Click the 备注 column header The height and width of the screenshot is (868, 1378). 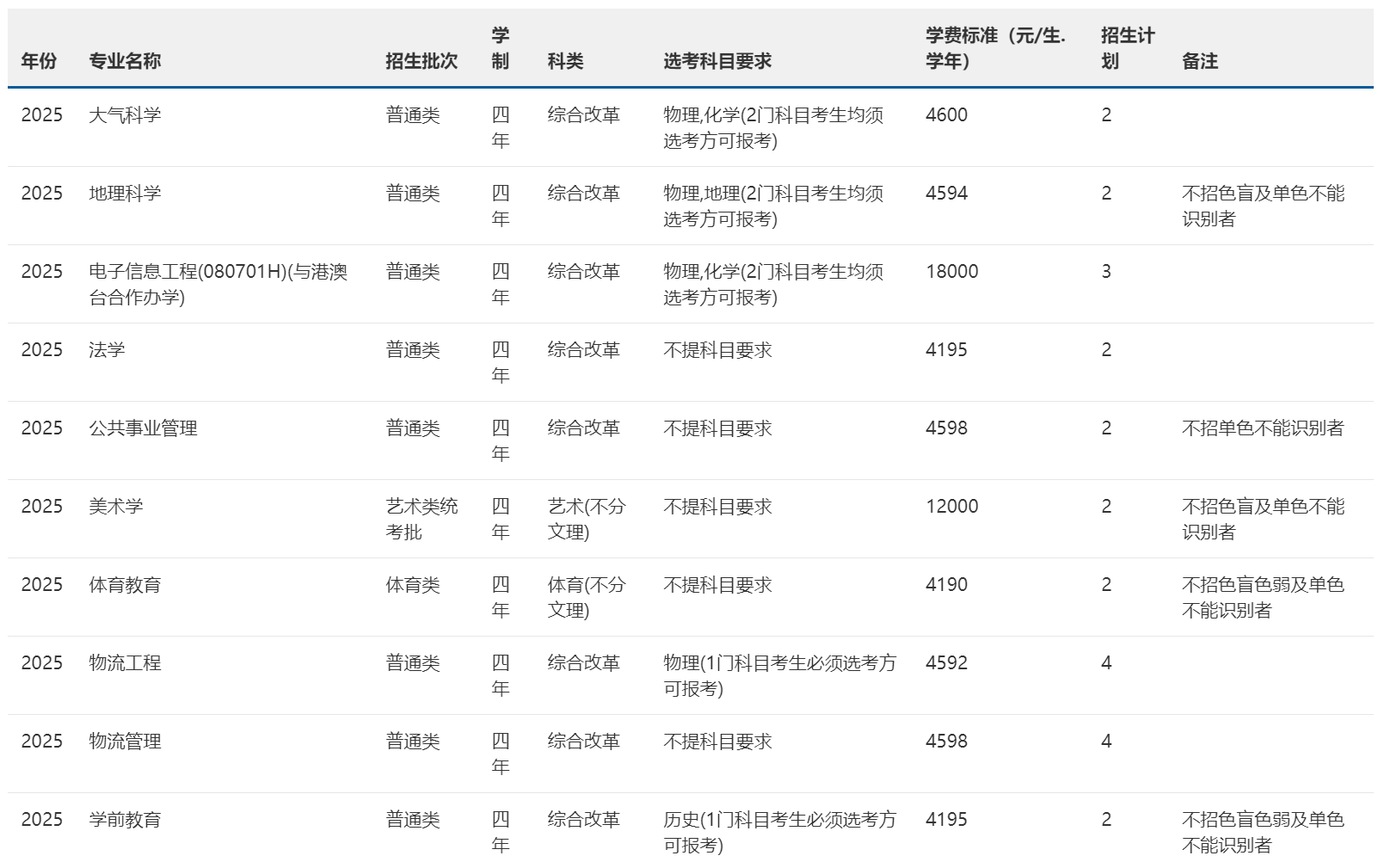click(x=1198, y=61)
